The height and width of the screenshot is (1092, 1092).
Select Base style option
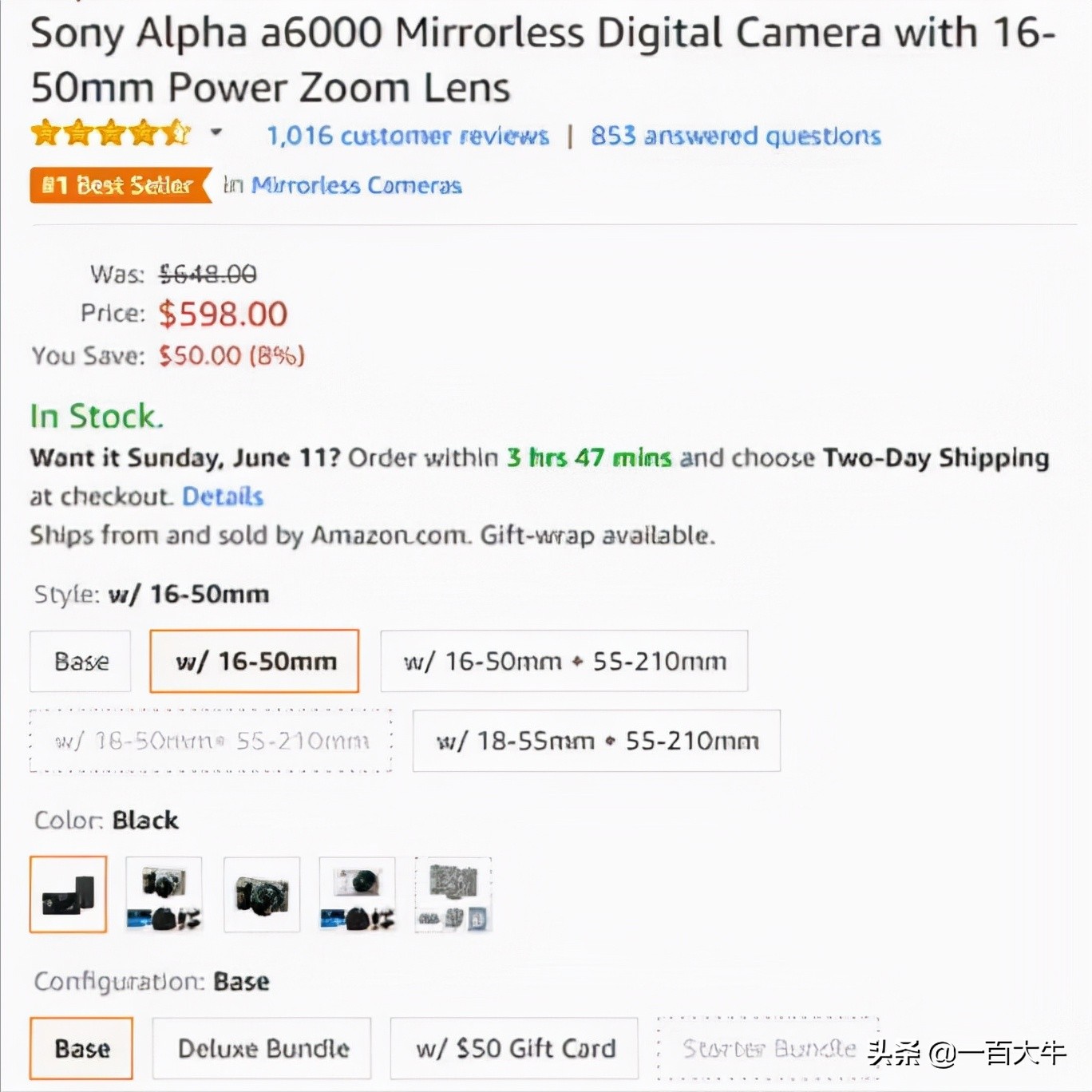[x=81, y=661]
